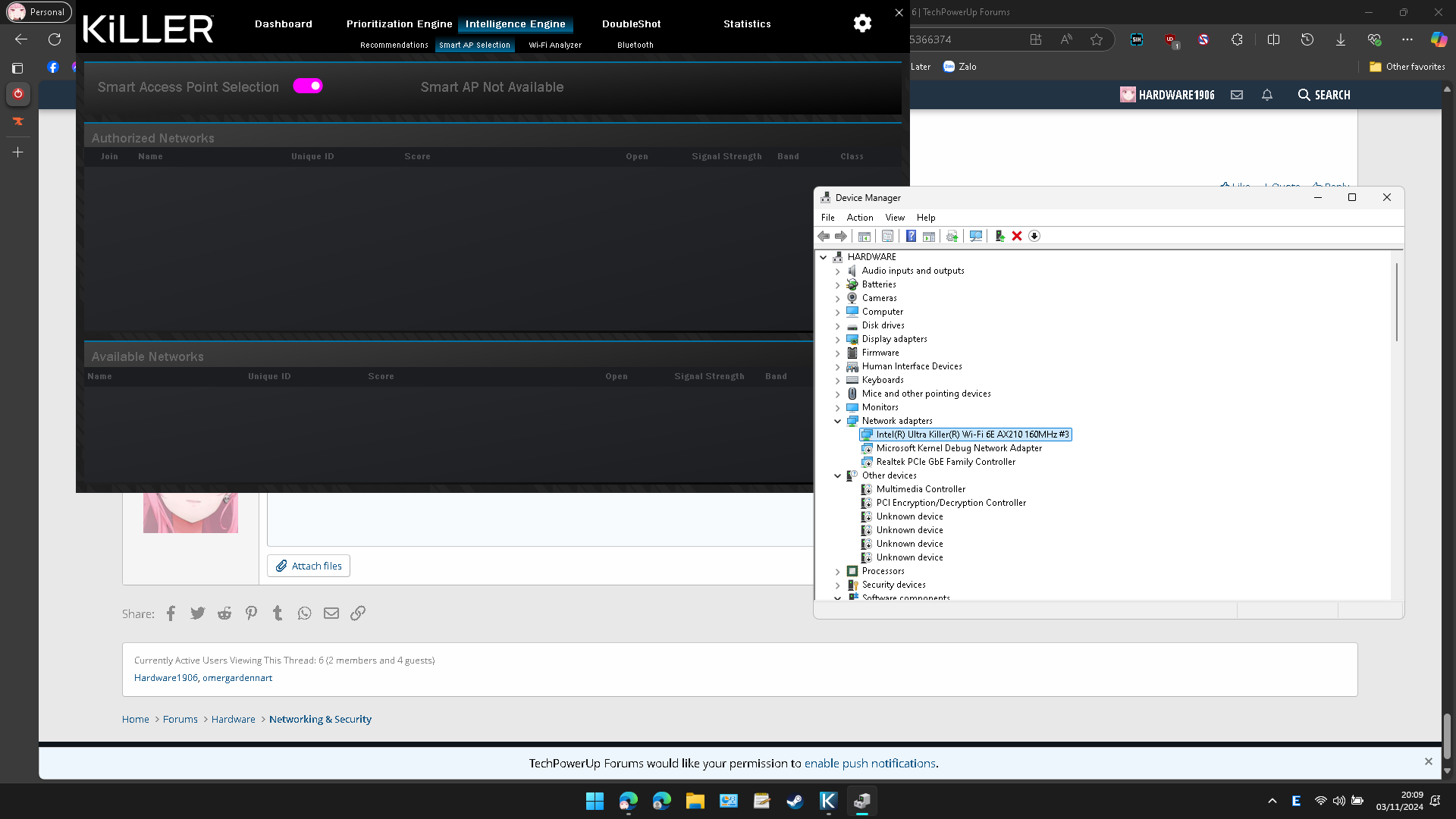Share thread via Pinterest icon
The image size is (1456, 819).
tap(251, 613)
